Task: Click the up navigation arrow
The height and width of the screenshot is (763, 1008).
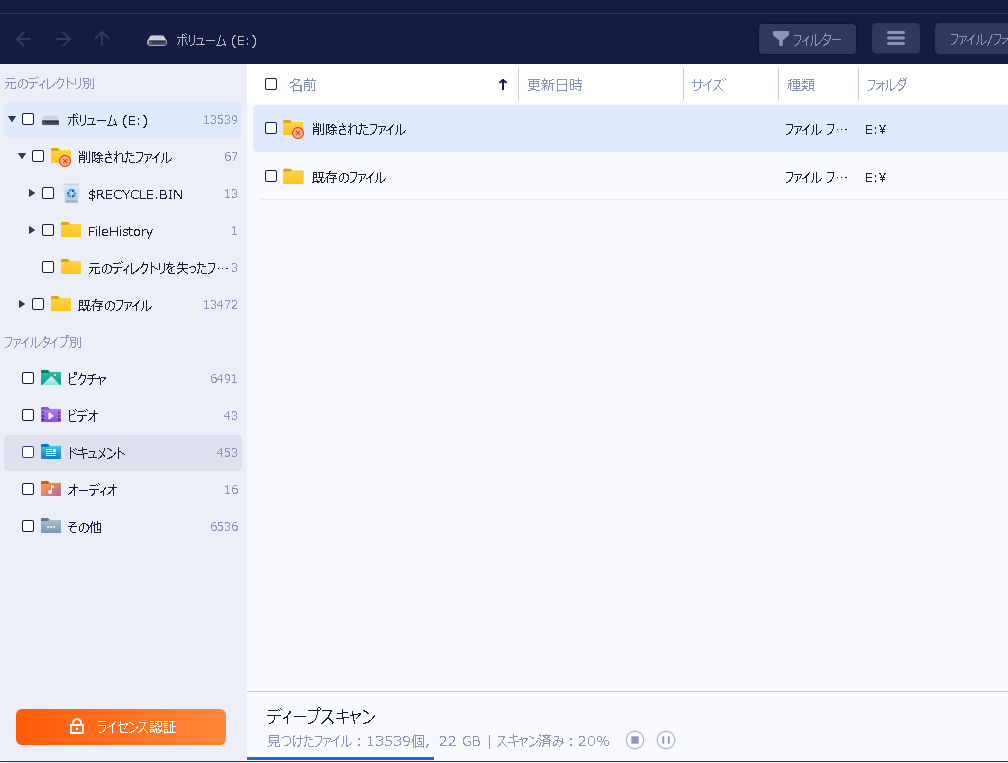Action: (101, 38)
